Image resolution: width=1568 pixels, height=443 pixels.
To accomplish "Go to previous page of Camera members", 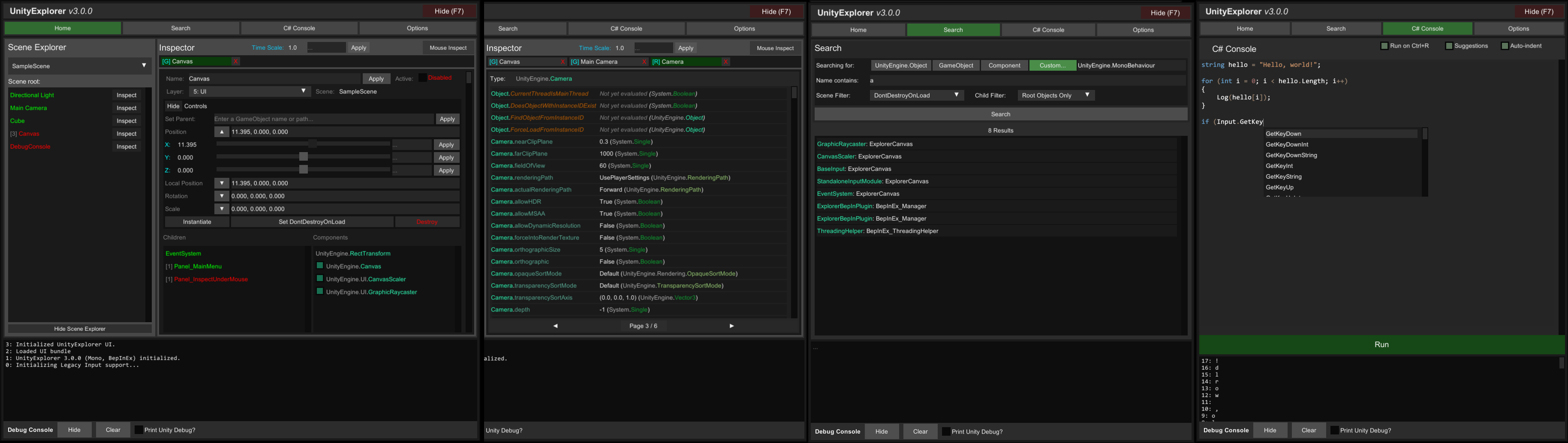I will coord(555,326).
